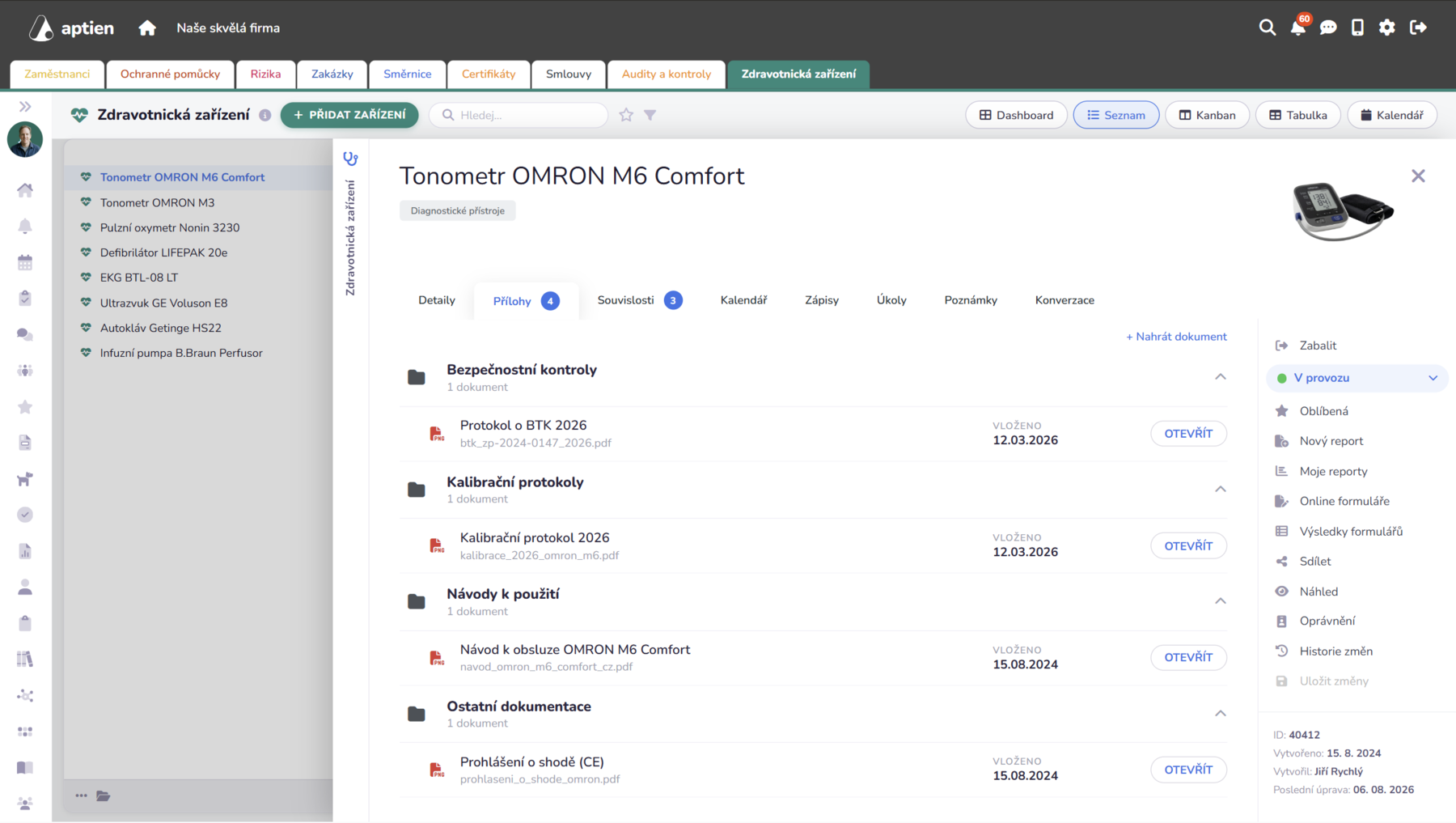Screen dimensions: 1456x823
Task: Collapse the Bezpečnostní kontroly folder chevron
Action: click(1220, 377)
